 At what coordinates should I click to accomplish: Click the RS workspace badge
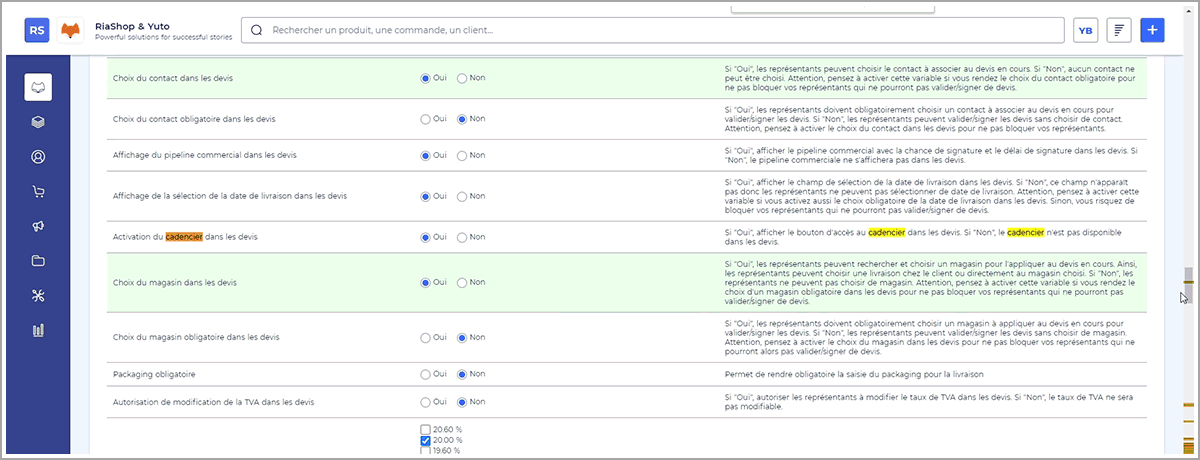click(x=37, y=30)
